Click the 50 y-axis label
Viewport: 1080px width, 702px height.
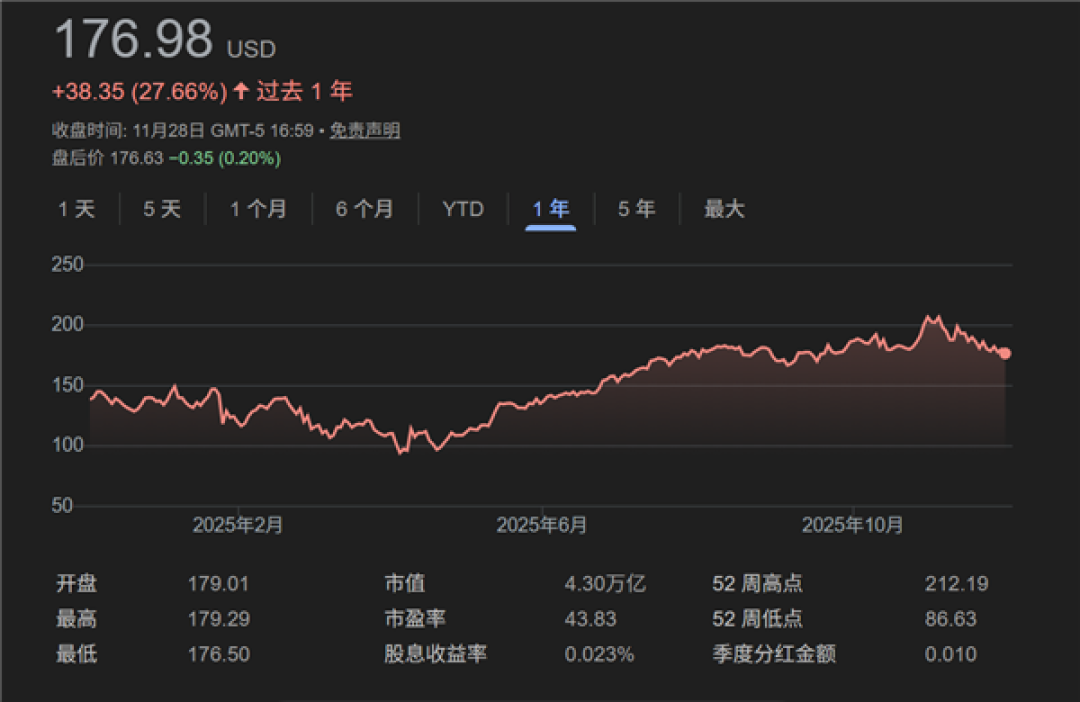[x=62, y=506]
